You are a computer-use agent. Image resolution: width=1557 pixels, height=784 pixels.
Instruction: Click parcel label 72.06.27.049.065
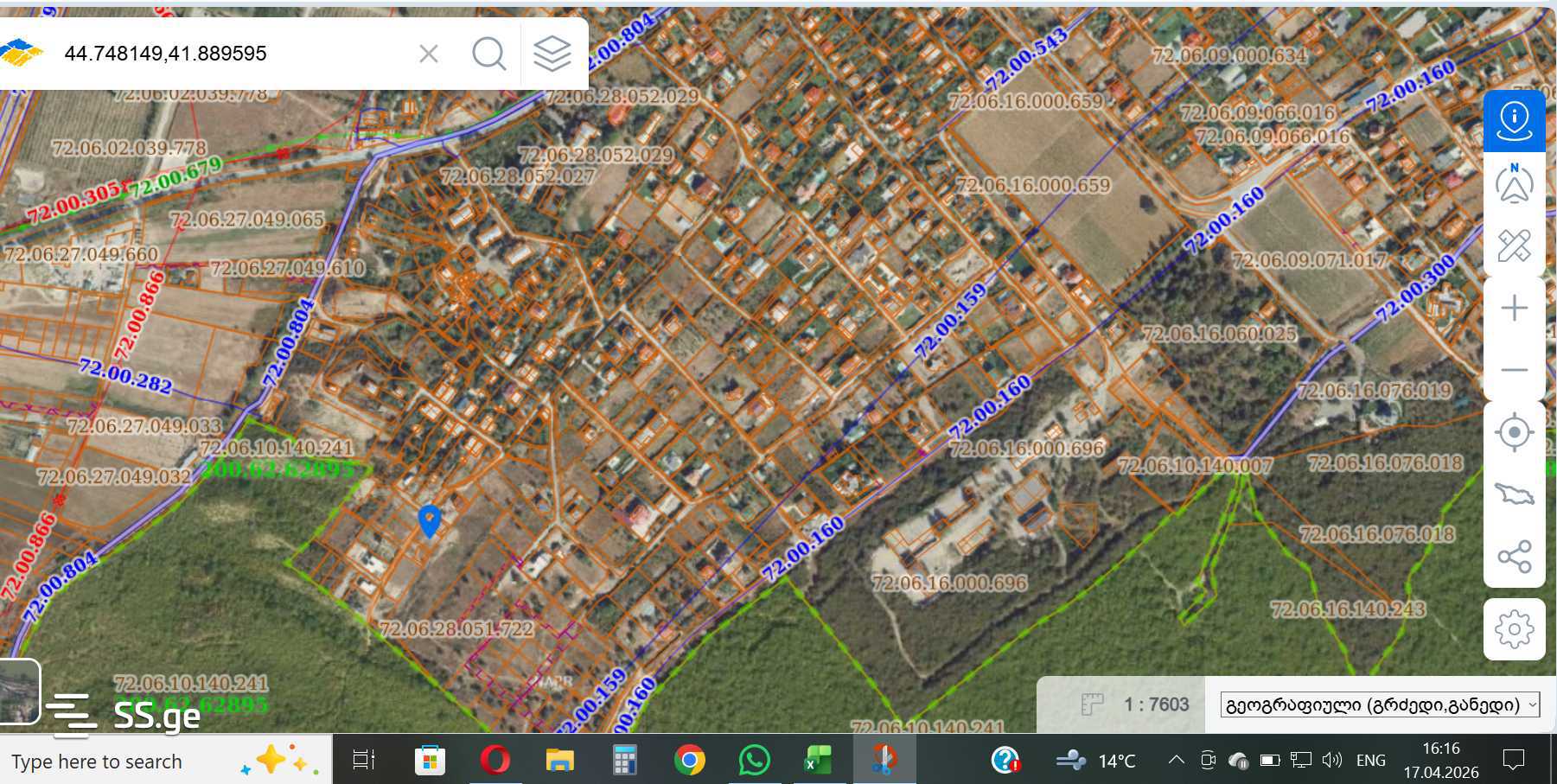pyautogui.click(x=246, y=220)
